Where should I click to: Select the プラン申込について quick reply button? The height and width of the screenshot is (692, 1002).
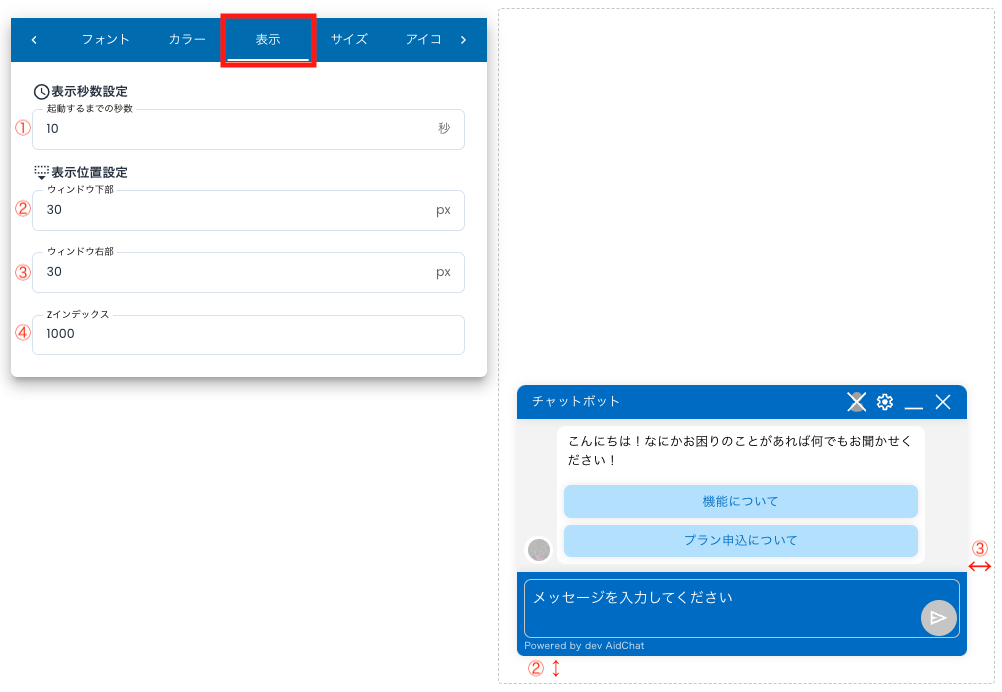pos(740,540)
